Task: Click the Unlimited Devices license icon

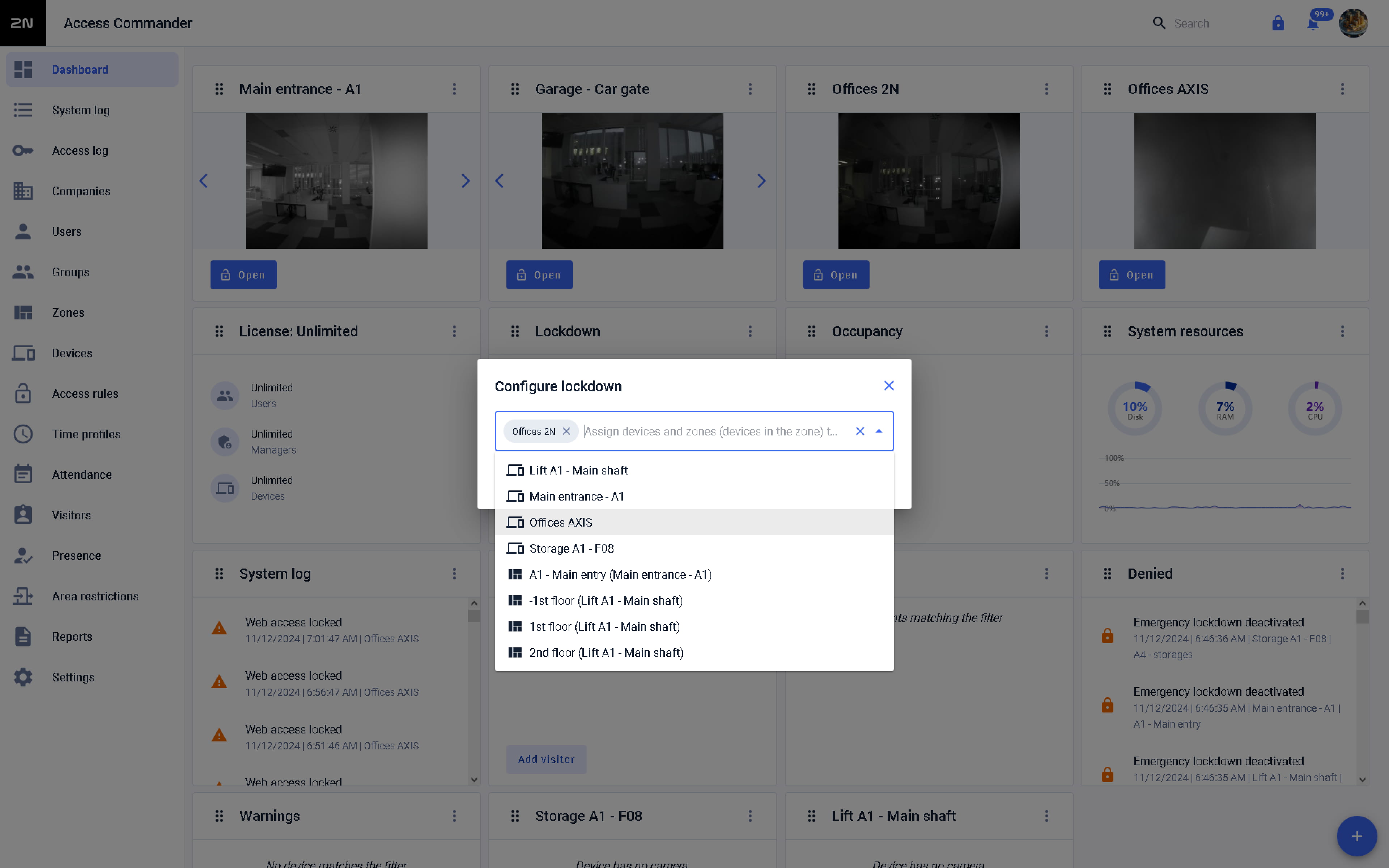Action: coord(224,489)
